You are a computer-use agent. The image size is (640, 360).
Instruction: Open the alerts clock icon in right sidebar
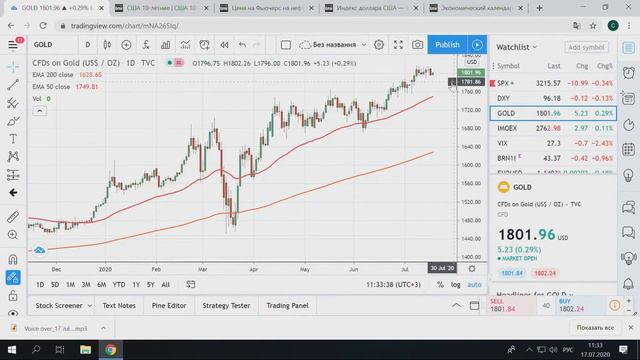point(629,73)
